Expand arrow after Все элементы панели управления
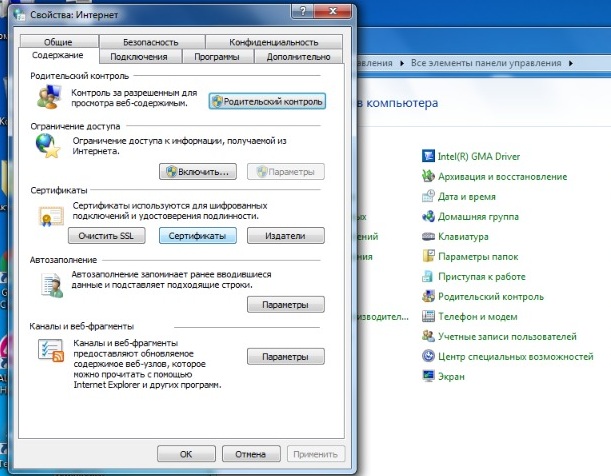This screenshot has height=476, width=611. tap(571, 63)
